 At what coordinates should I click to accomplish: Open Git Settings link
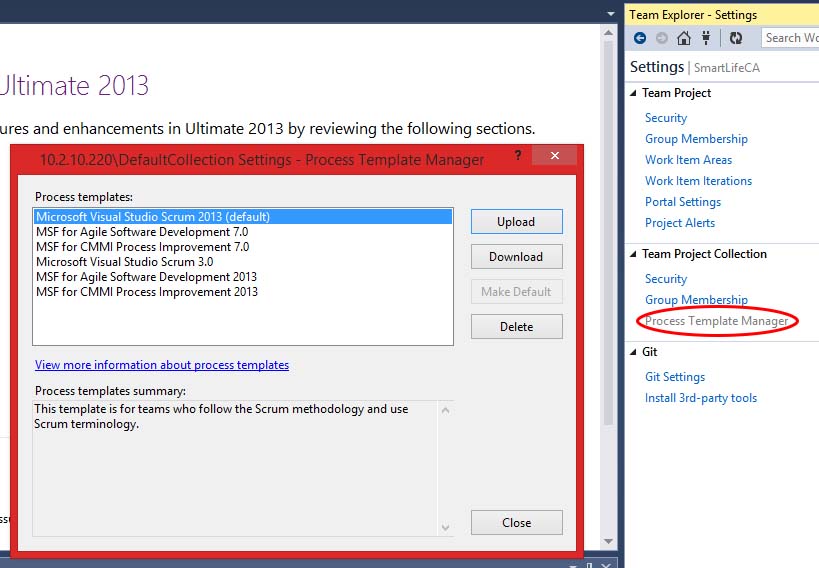675,377
